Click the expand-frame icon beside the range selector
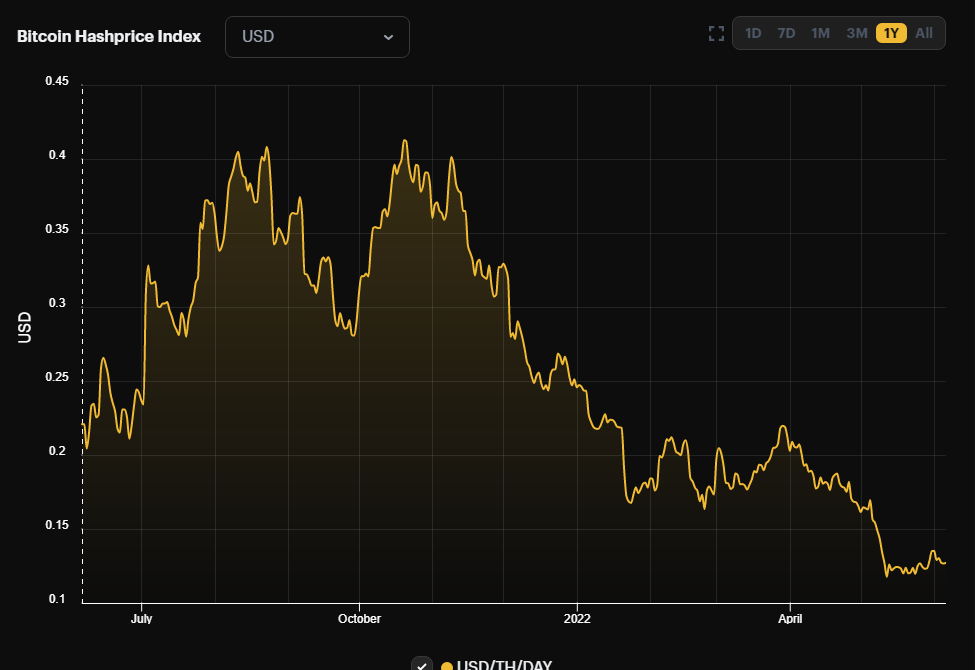The height and width of the screenshot is (670, 975). 716,32
